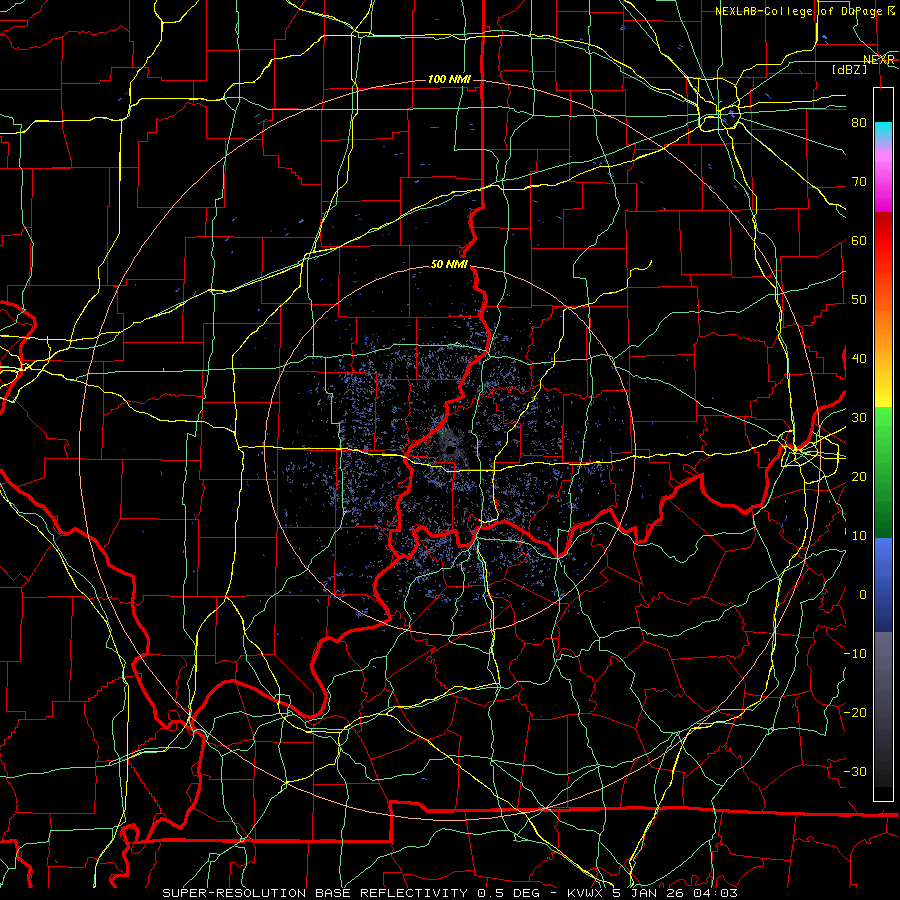Click the 100 NMI range ring label

[x=449, y=79]
